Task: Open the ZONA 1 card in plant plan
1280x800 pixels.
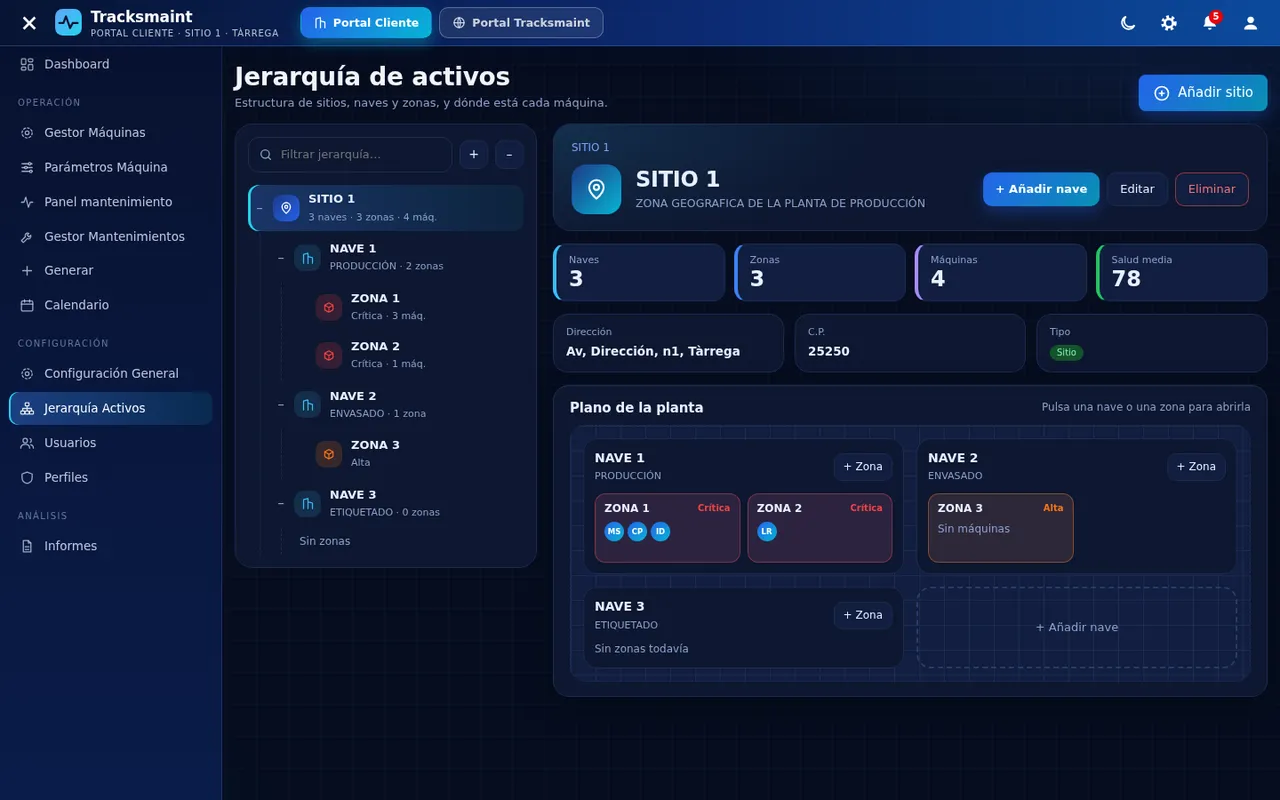Action: click(x=668, y=528)
